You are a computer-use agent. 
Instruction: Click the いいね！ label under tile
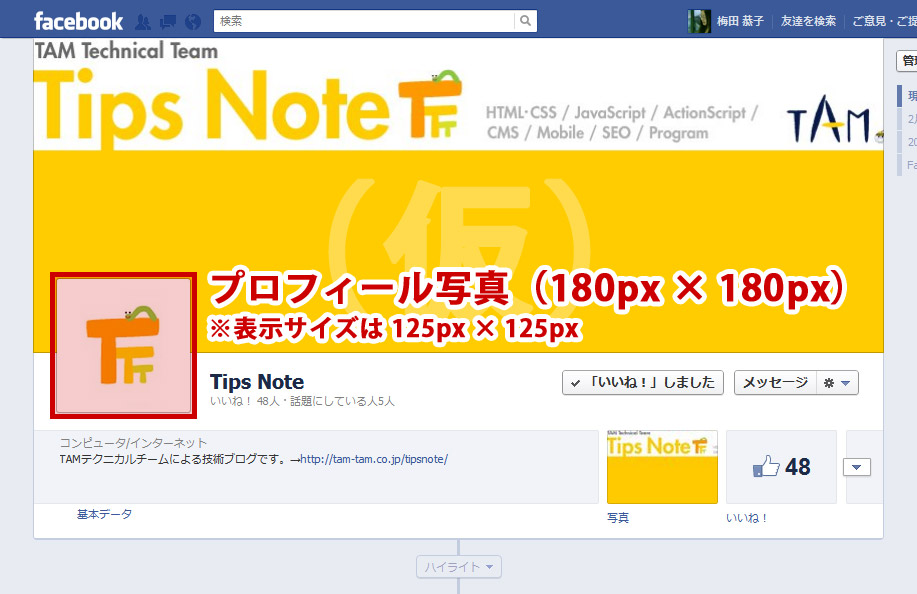click(747, 518)
